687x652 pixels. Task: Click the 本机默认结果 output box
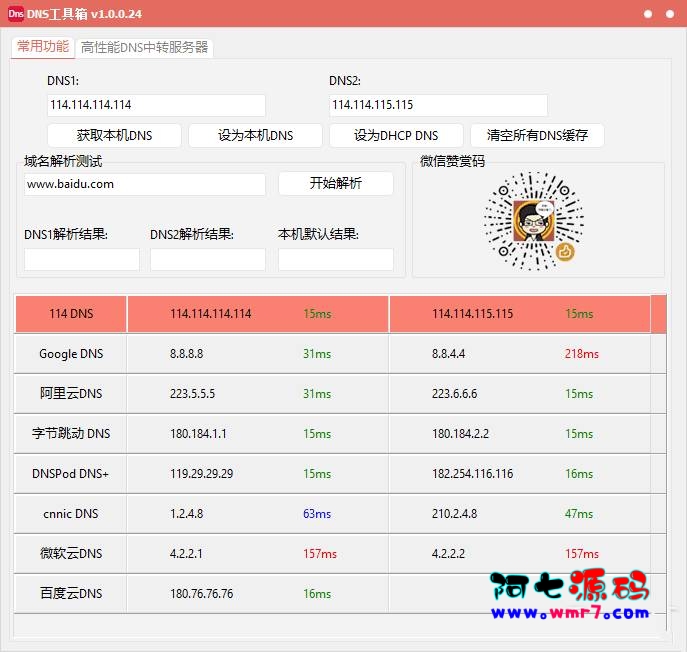pyautogui.click(x=336, y=259)
